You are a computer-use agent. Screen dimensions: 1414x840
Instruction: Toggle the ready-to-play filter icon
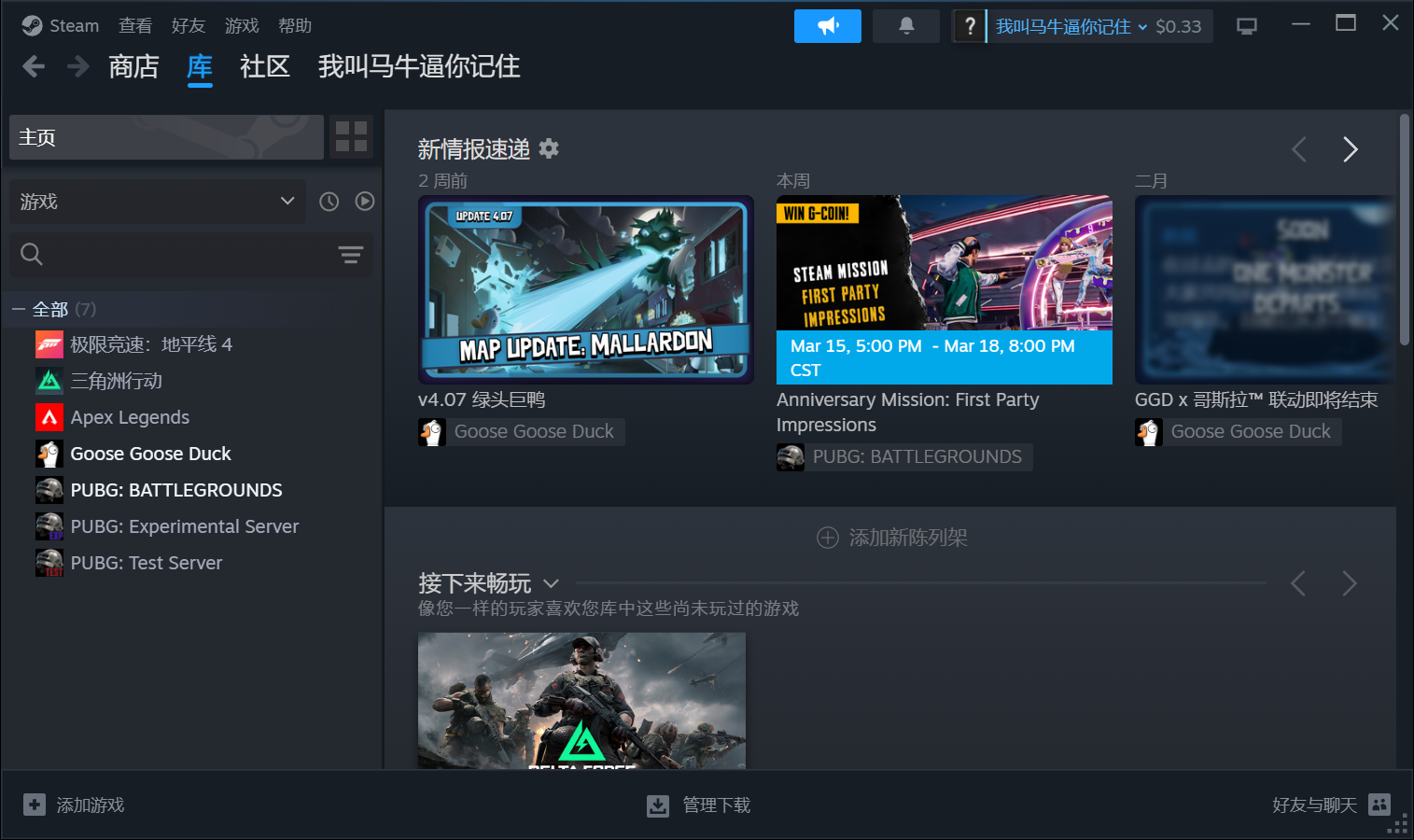coord(365,202)
